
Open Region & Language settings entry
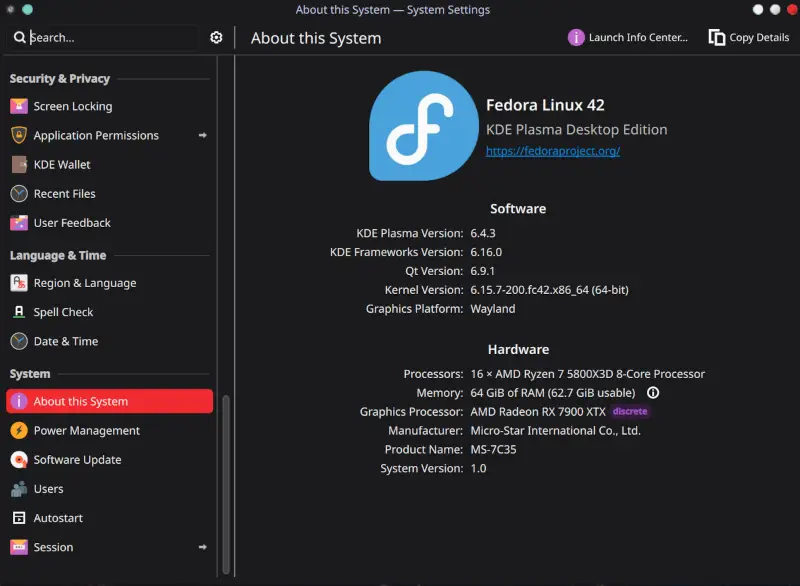pos(110,283)
